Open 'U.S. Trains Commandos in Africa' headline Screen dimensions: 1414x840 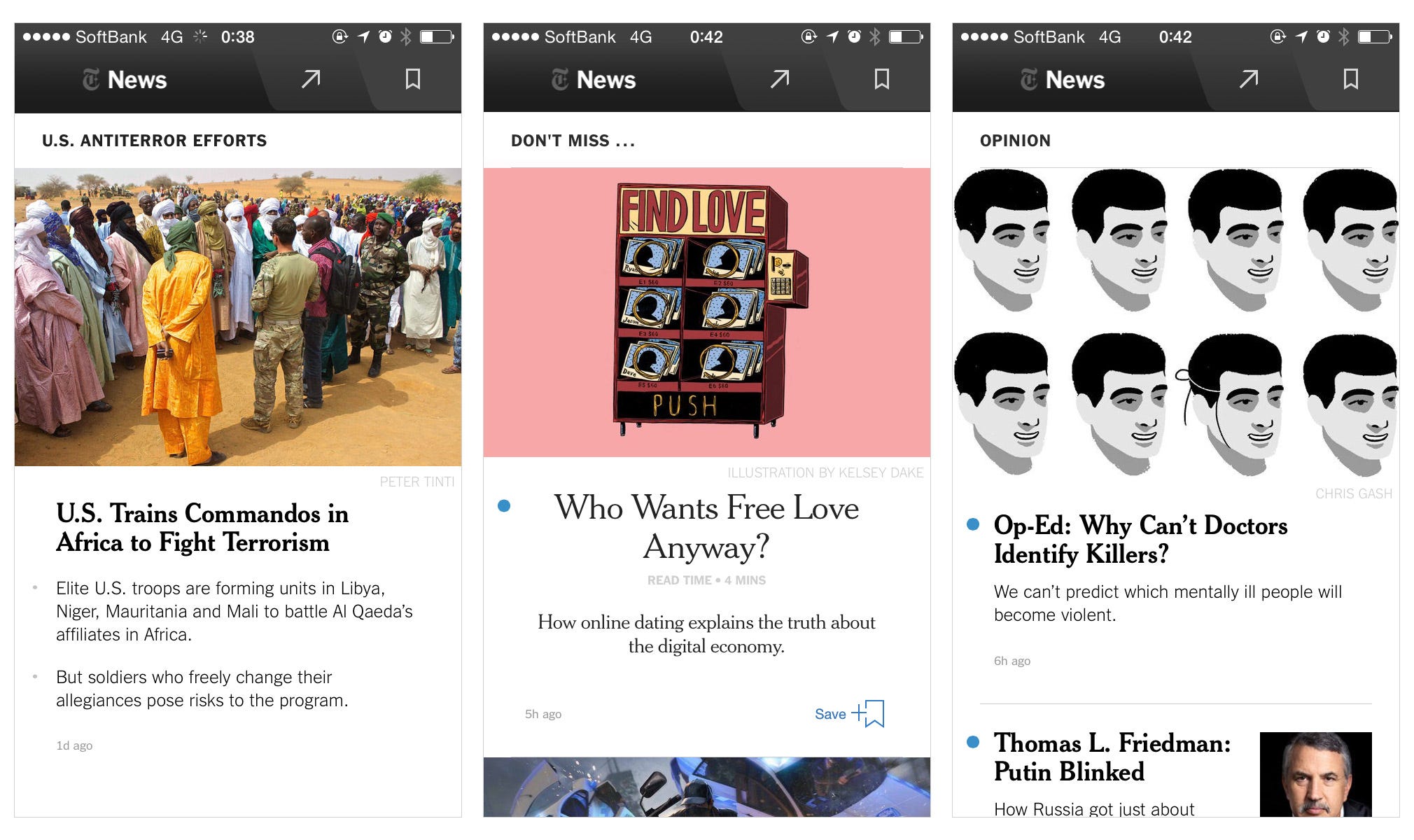point(202,528)
